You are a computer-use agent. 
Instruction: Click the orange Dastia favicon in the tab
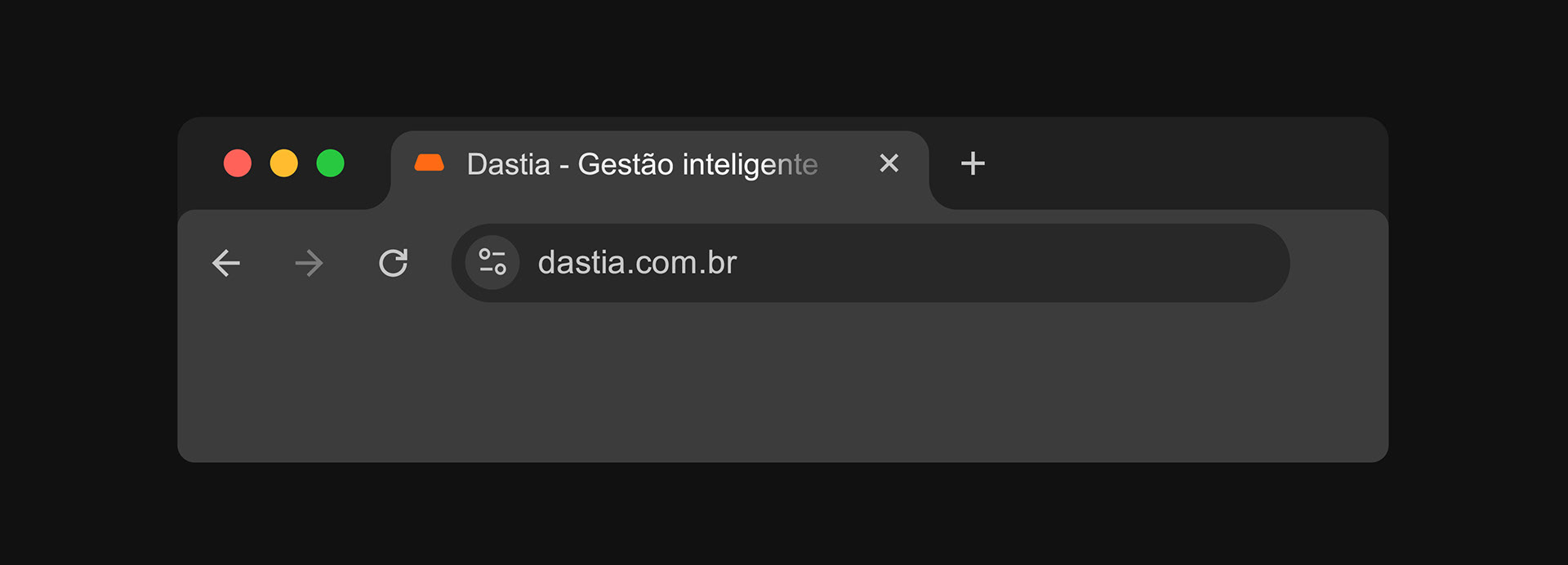point(429,163)
